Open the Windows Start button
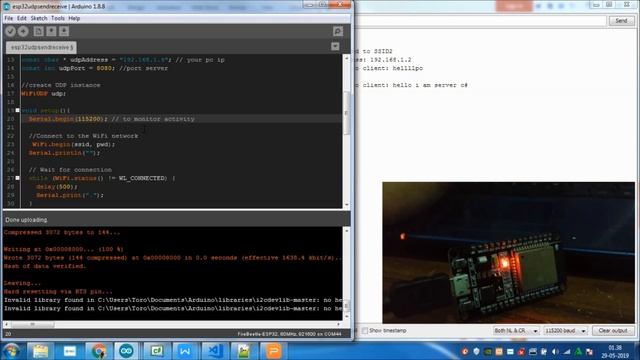Image resolution: width=640 pixels, height=360 pixels. 11,351
